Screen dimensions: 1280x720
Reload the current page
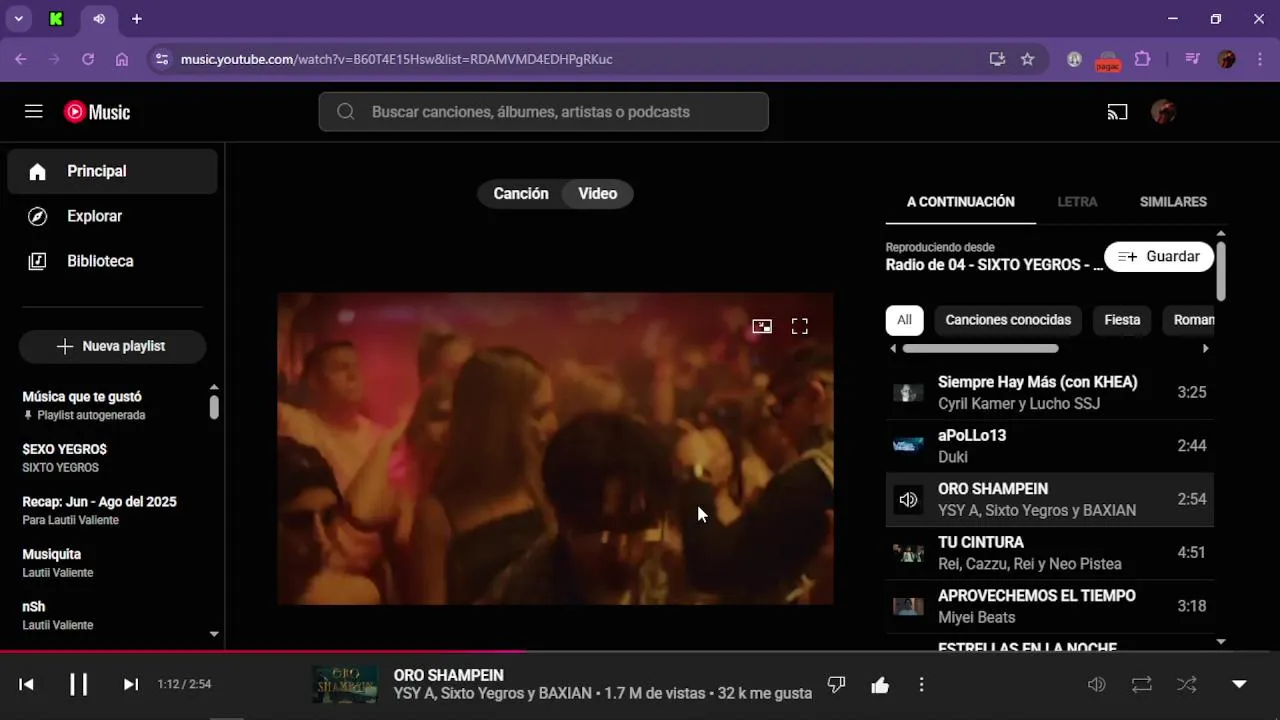pos(88,59)
